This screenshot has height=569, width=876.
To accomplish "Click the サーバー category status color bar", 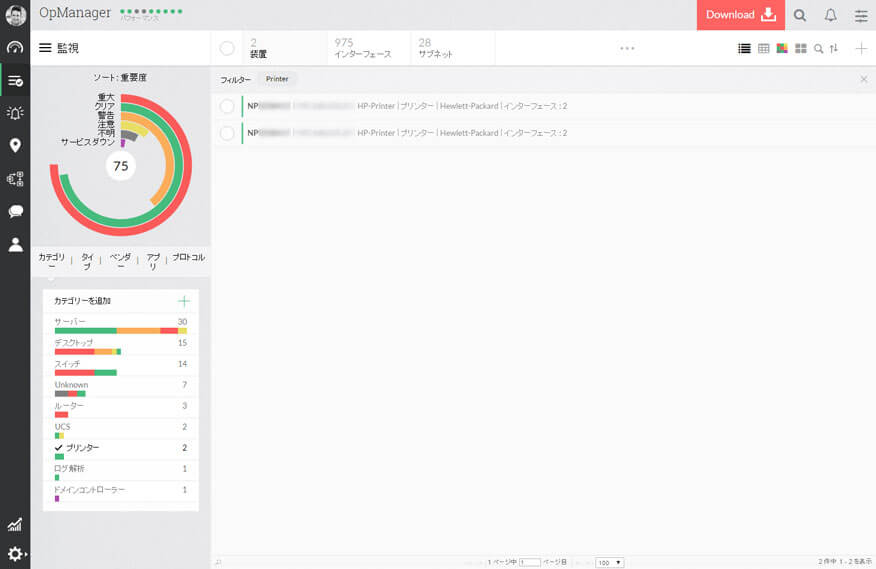I will [x=120, y=330].
